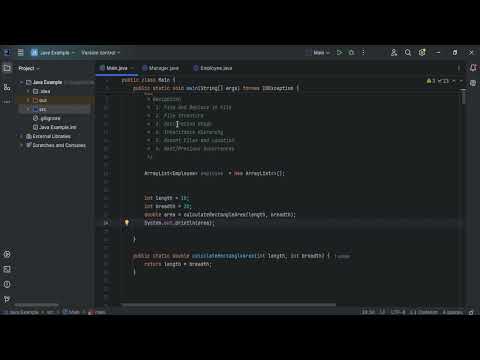Select Java Example.iml file

point(55,127)
